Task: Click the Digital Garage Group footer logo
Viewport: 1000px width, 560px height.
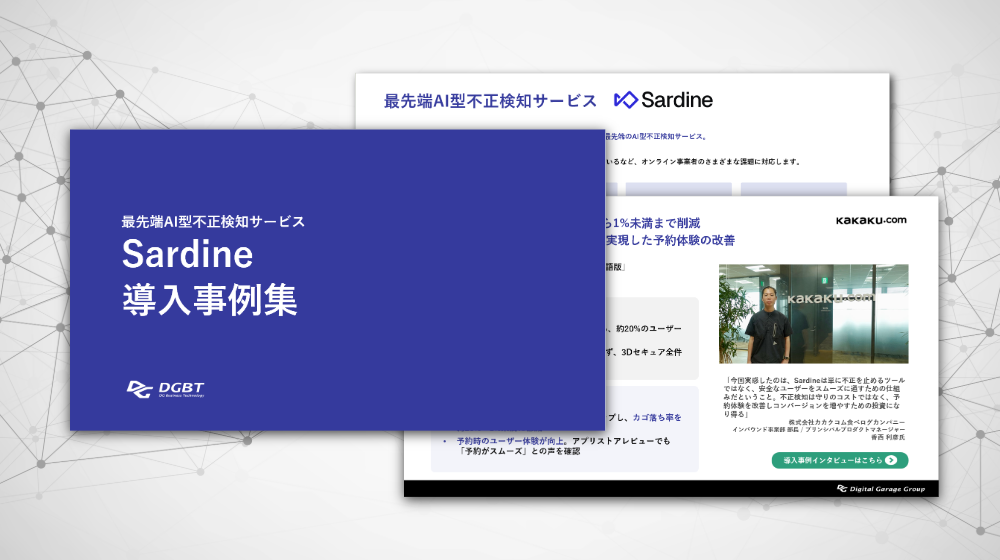Action: pos(881,489)
